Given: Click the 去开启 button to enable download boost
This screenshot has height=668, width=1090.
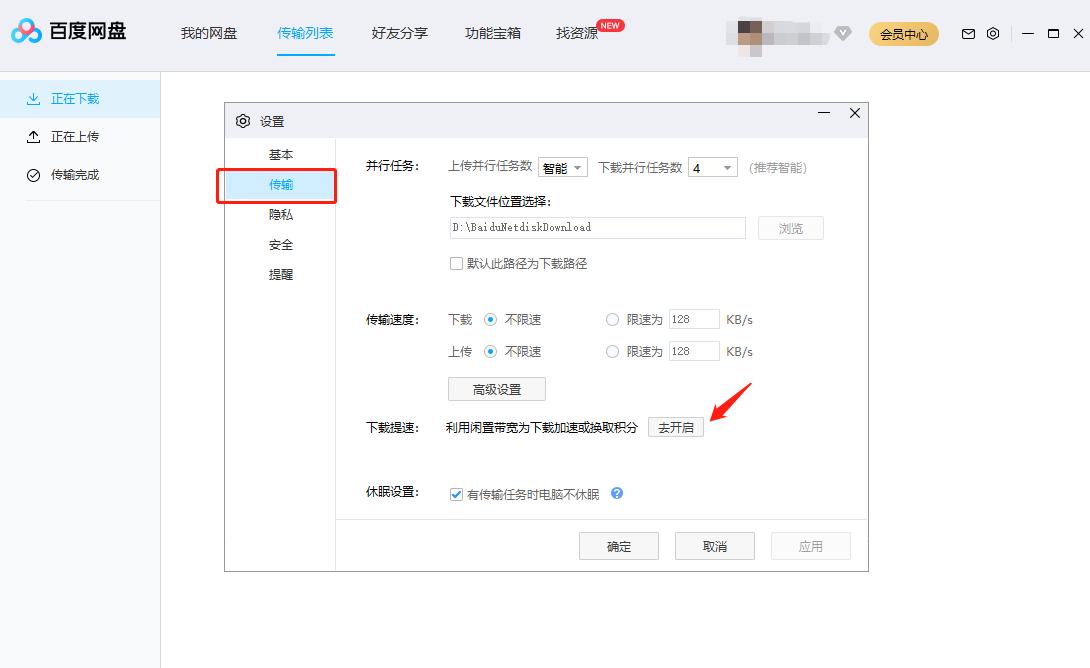Looking at the screenshot, I should click(677, 426).
